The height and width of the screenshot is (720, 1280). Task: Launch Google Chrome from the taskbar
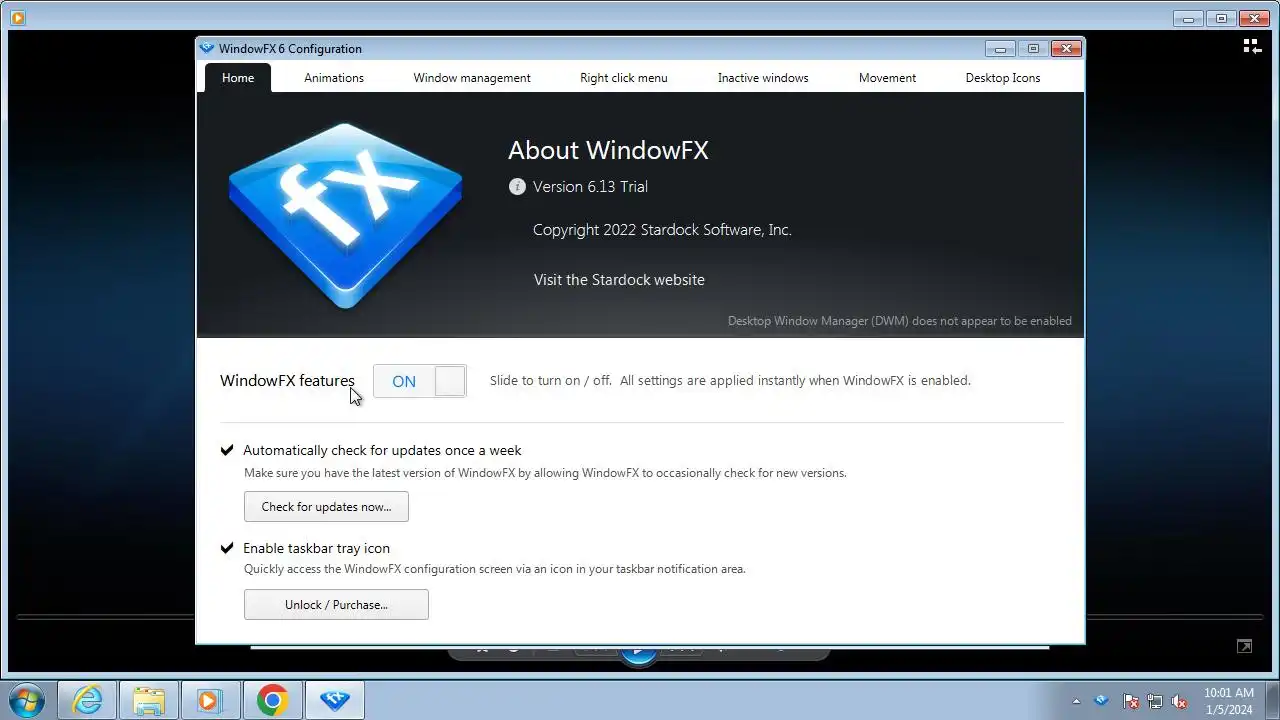272,700
